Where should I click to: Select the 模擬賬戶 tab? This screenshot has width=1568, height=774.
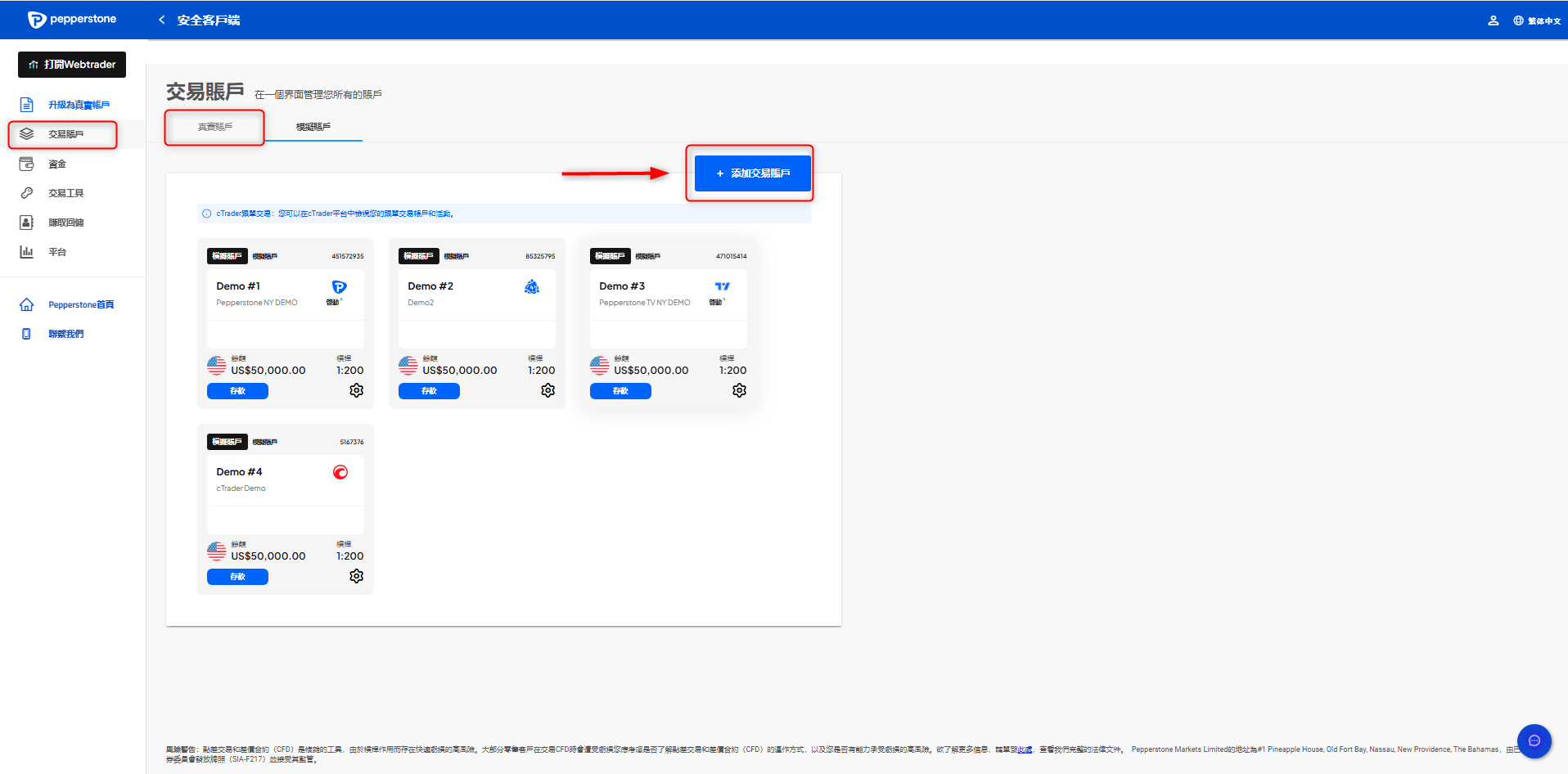click(313, 127)
